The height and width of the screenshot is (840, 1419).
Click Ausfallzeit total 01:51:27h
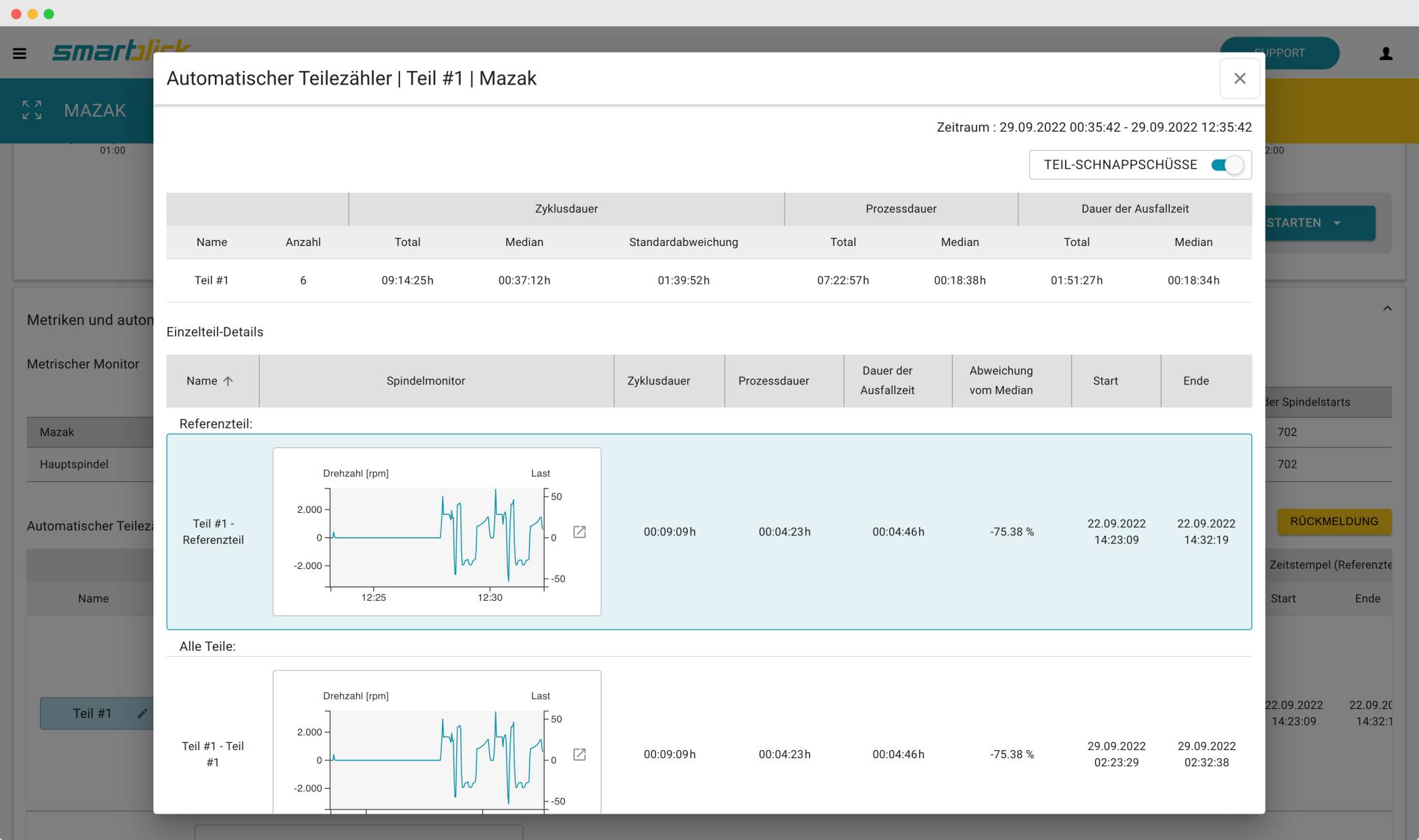coord(1077,280)
